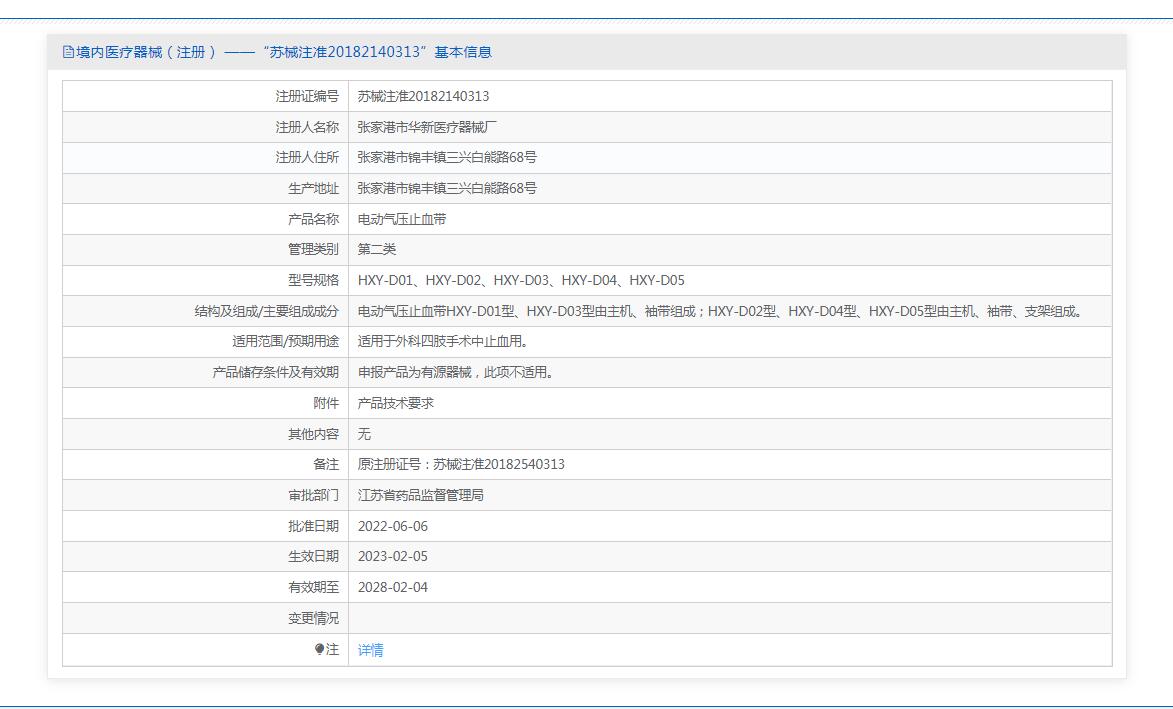Image resolution: width=1173 pixels, height=709 pixels.
Task: Select remark 原注册证号：苏械注准20182540313
Action: 461,464
